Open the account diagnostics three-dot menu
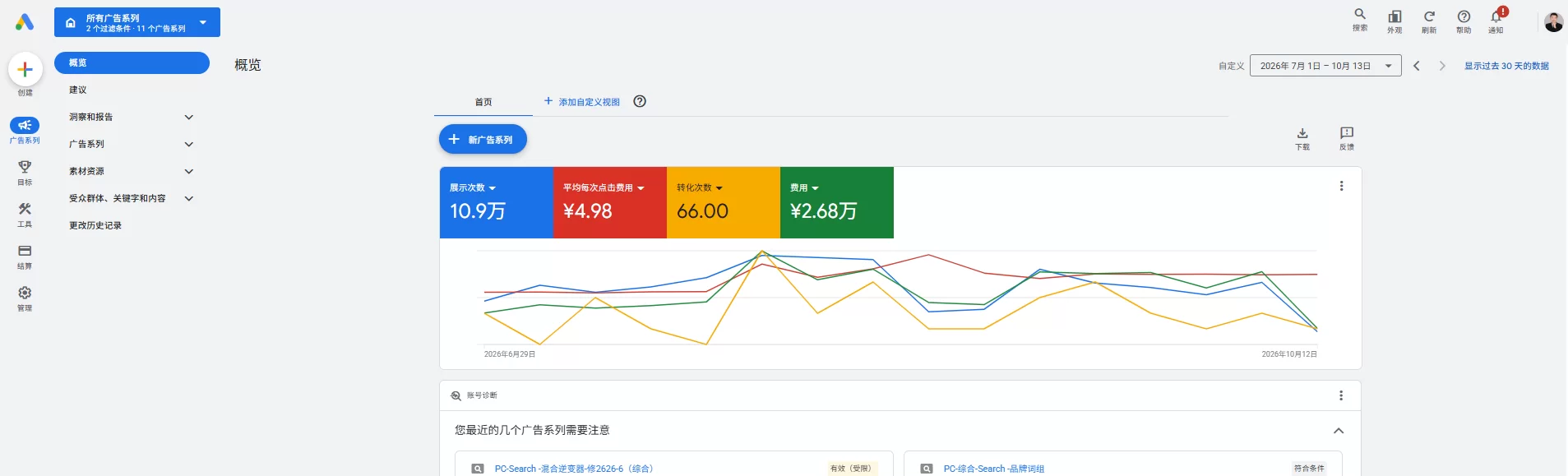This screenshot has height=476, width=1568. [1341, 395]
